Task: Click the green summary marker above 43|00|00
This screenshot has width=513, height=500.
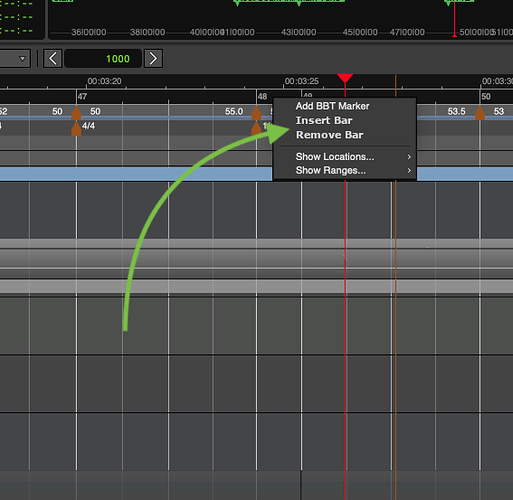Action: 299,3
